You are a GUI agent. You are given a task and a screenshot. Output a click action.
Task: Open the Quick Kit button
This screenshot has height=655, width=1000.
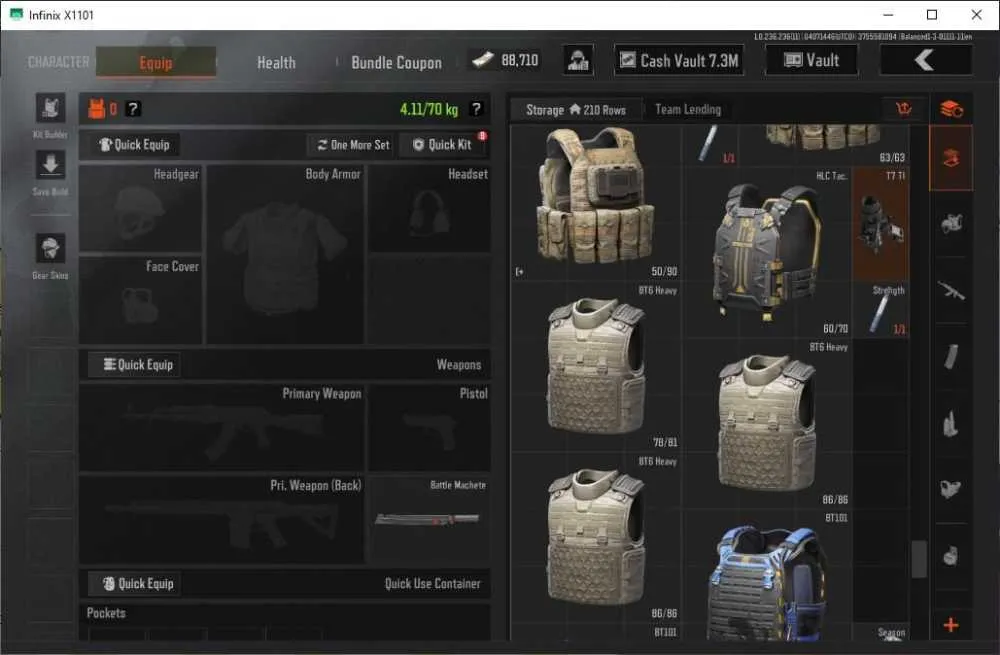[x=443, y=145]
